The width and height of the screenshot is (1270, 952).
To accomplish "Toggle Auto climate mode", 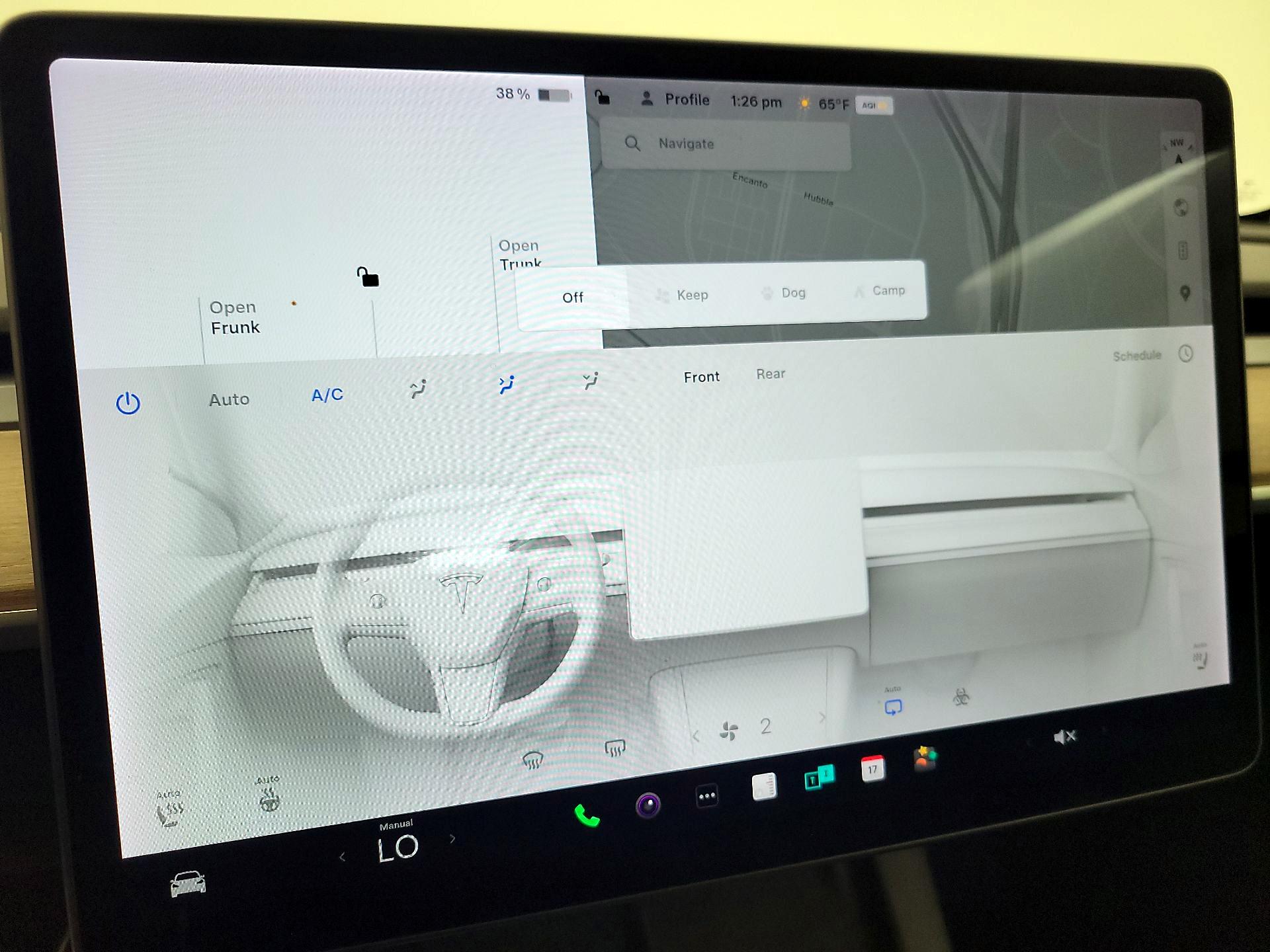I will coord(229,399).
